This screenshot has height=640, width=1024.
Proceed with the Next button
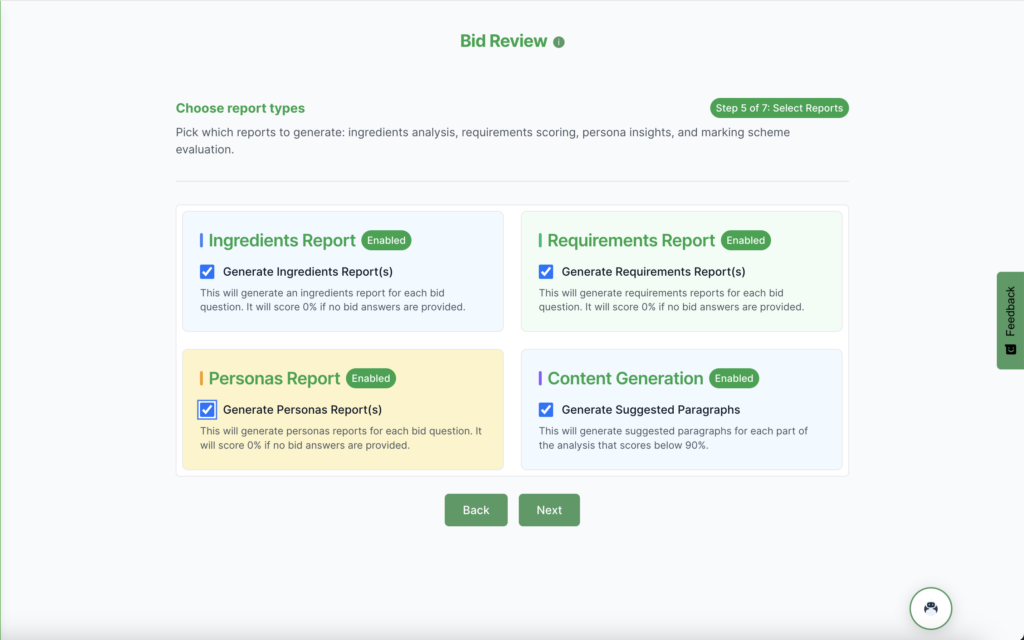549,510
